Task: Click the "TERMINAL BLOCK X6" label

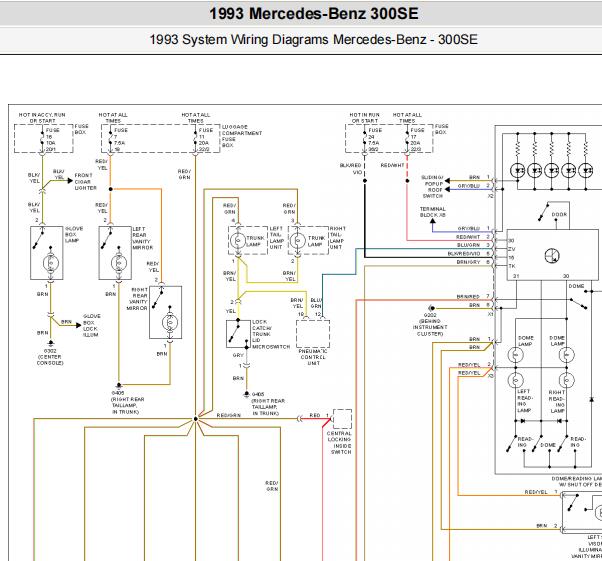Action: [x=432, y=212]
